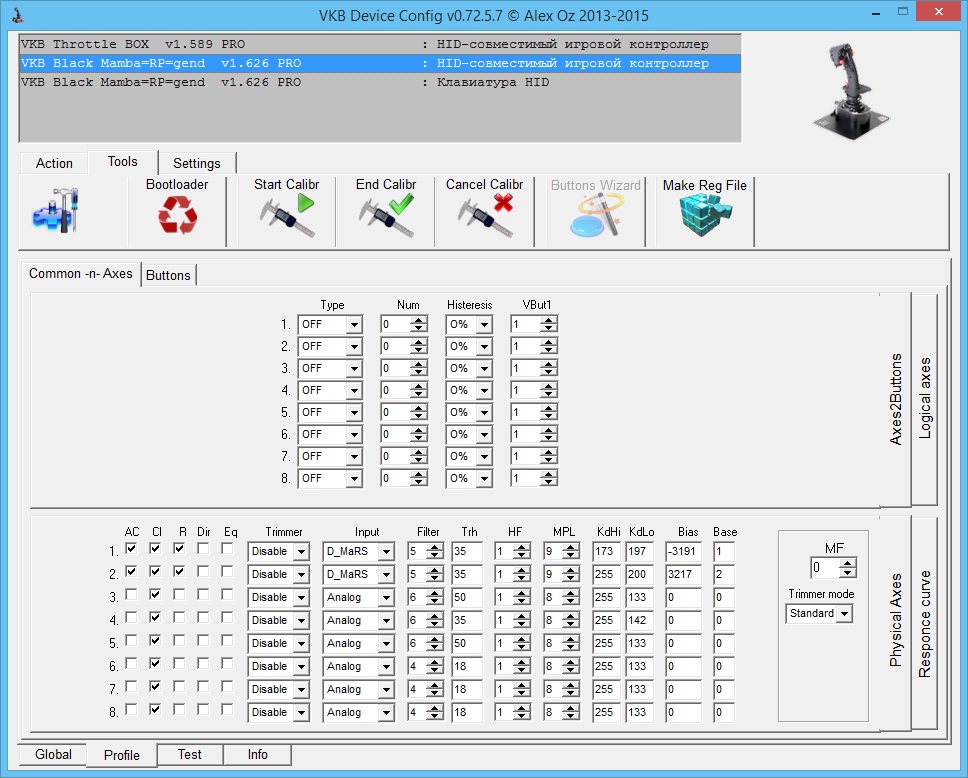Click the Bias field showing 3217
This screenshot has width=968, height=778.
[683, 574]
